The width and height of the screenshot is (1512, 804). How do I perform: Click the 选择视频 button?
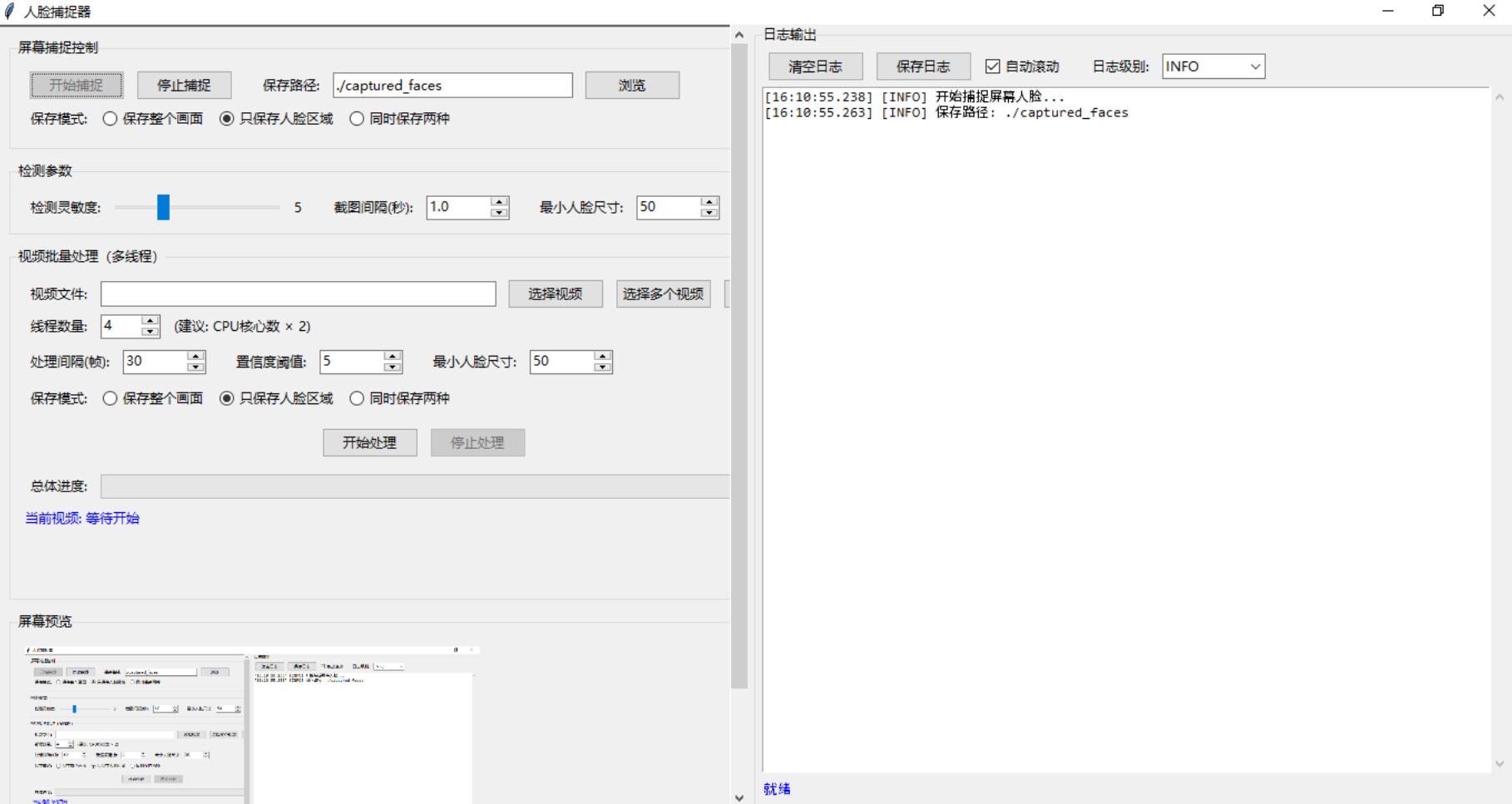click(555, 293)
